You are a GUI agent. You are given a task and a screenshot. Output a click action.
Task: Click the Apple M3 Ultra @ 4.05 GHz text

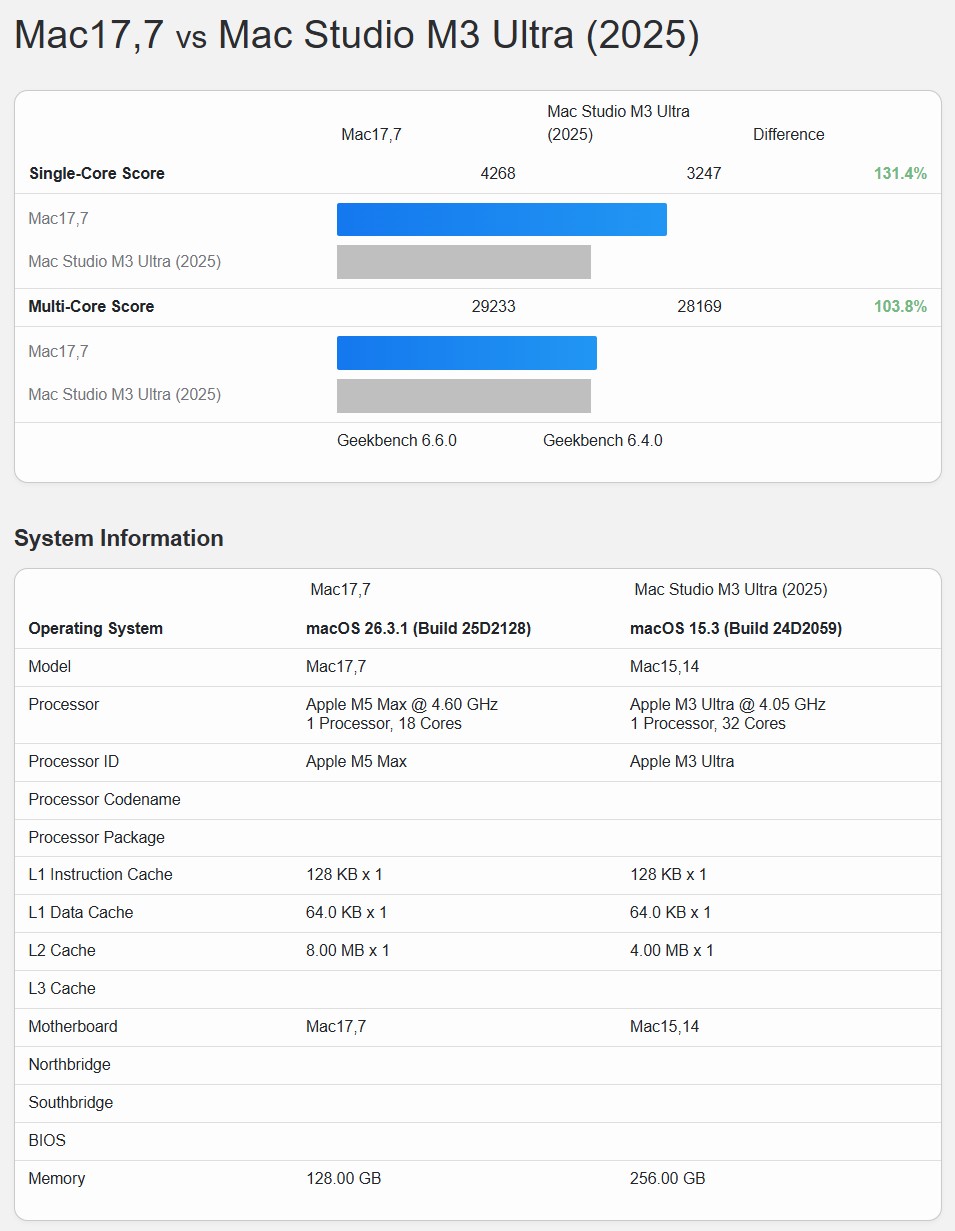tap(727, 705)
